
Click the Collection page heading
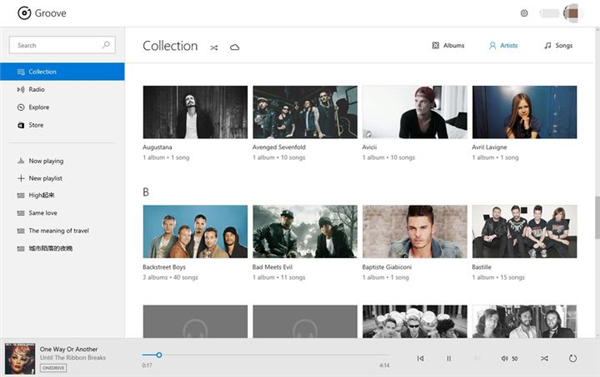(x=170, y=46)
